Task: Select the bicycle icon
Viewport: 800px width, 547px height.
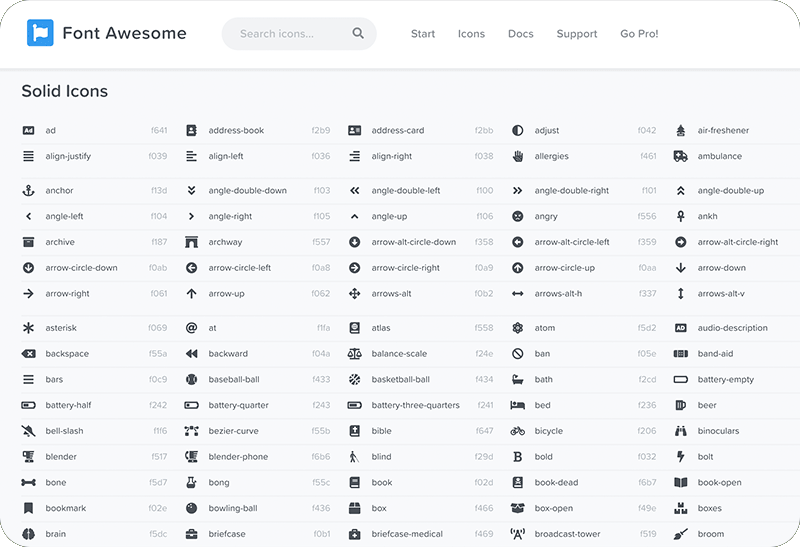Action: (x=517, y=431)
